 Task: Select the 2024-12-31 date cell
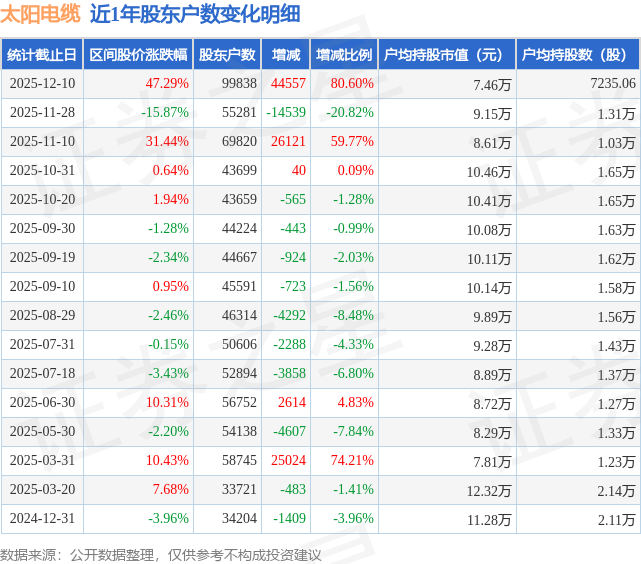tap(42, 519)
